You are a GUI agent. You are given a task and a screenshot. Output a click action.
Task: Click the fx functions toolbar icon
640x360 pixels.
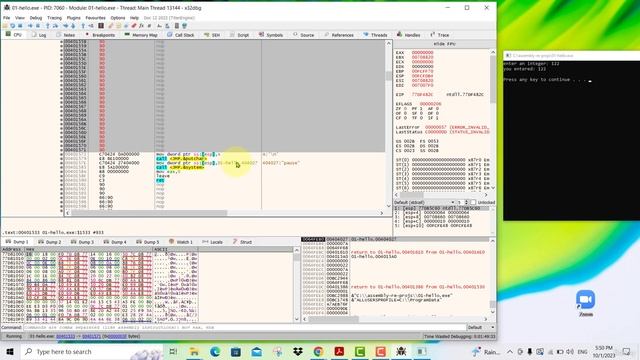click(x=141, y=26)
